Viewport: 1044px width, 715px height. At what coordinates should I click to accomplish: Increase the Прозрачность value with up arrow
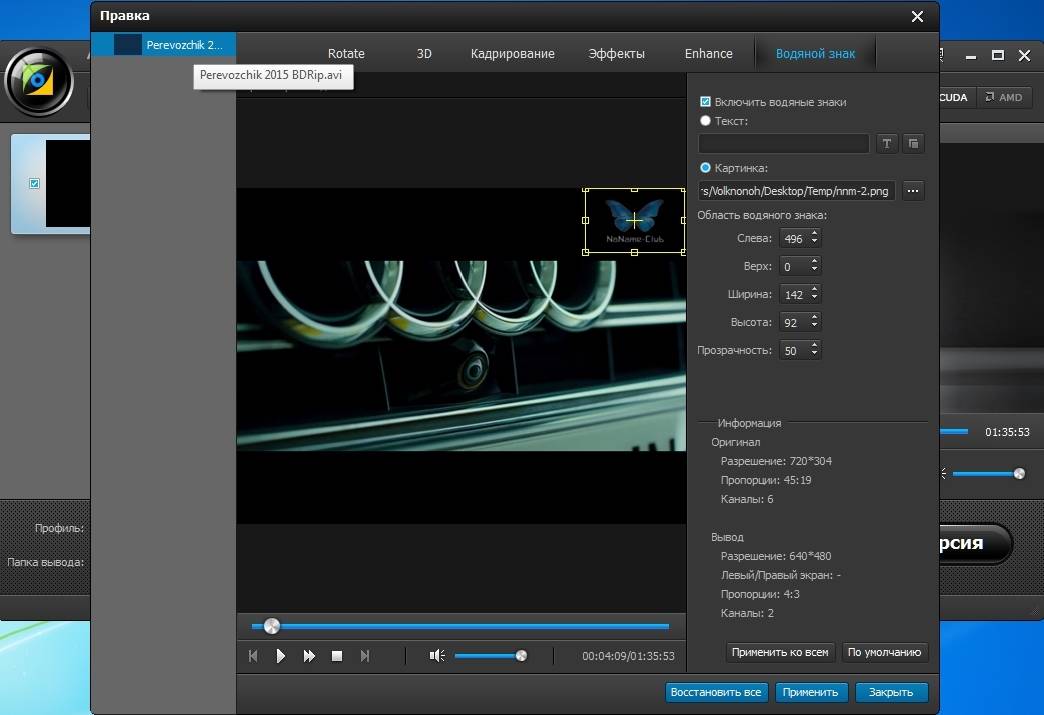[x=814, y=345]
